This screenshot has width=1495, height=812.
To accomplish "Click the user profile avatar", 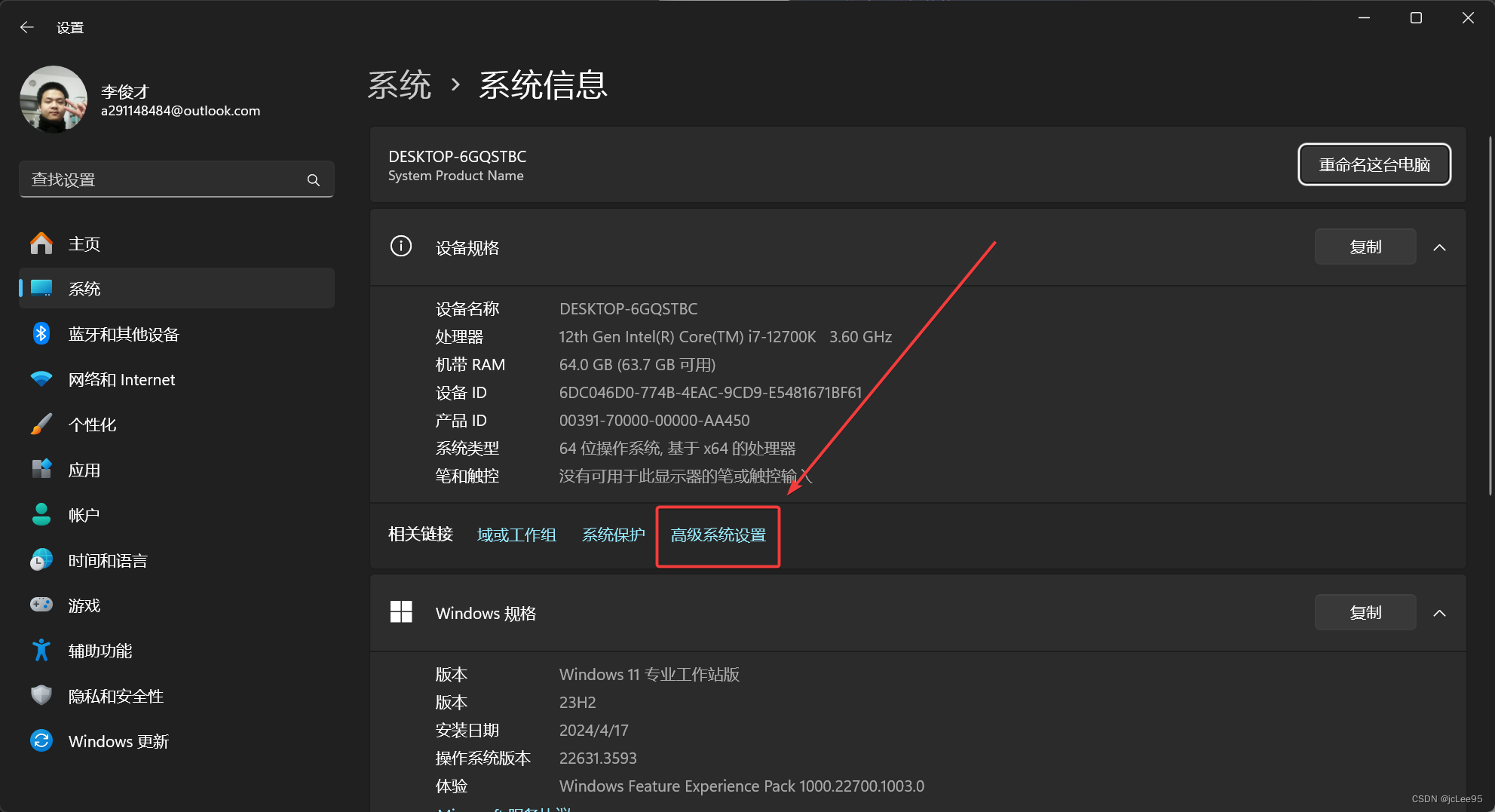I will pos(54,100).
